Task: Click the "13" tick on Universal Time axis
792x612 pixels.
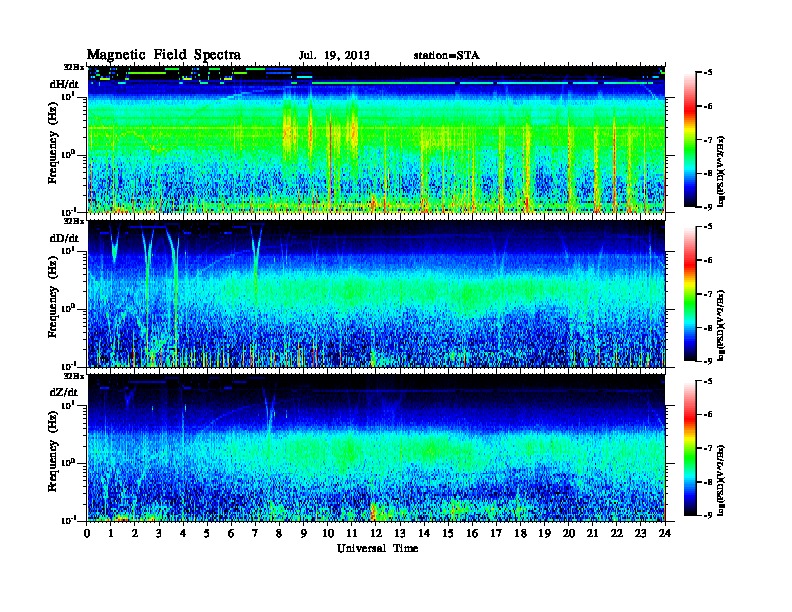Action: [x=400, y=533]
